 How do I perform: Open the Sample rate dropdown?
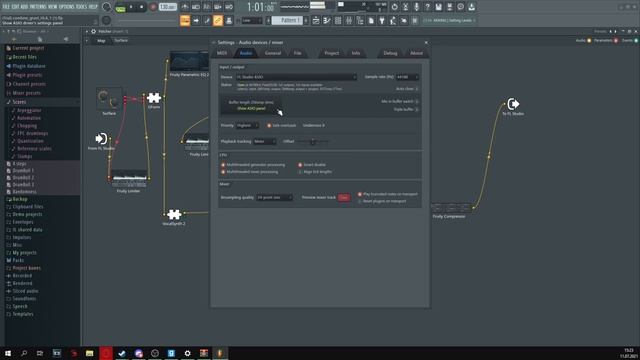point(407,77)
